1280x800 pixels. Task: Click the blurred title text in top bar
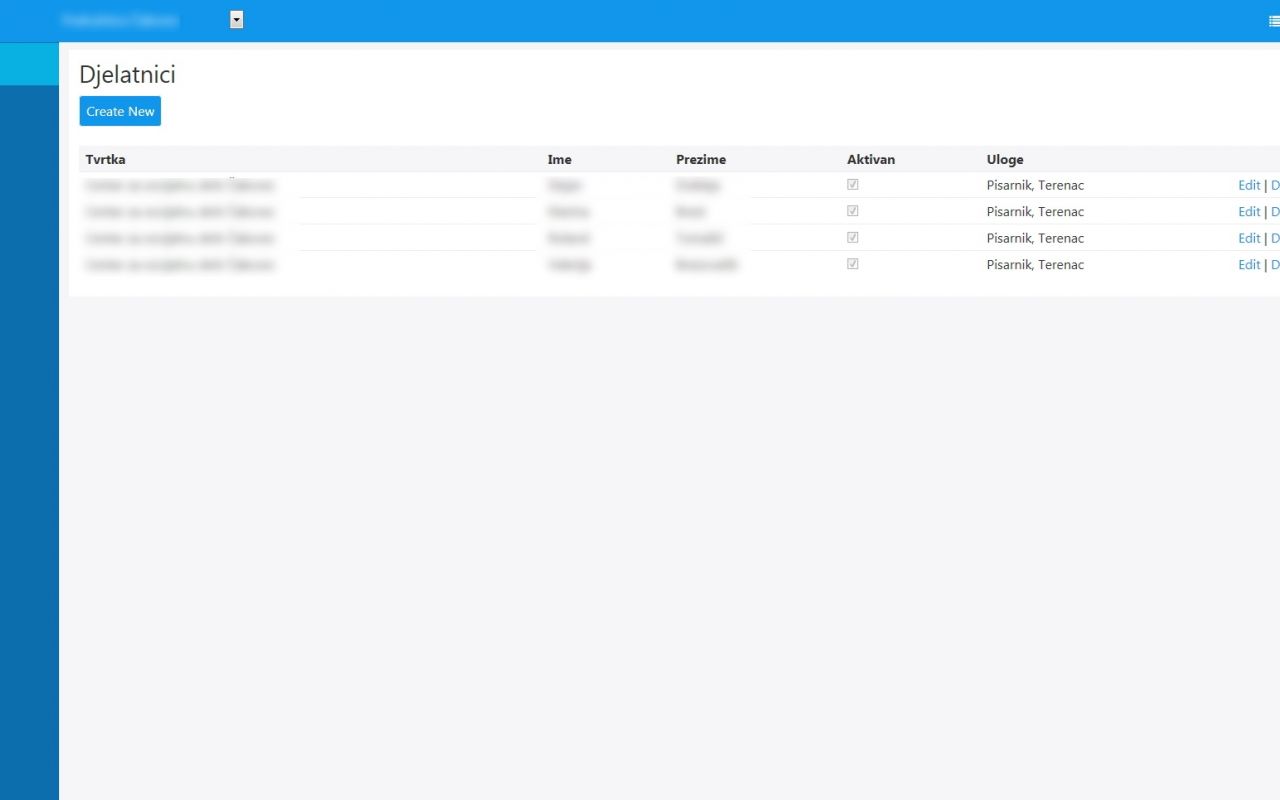(x=120, y=20)
